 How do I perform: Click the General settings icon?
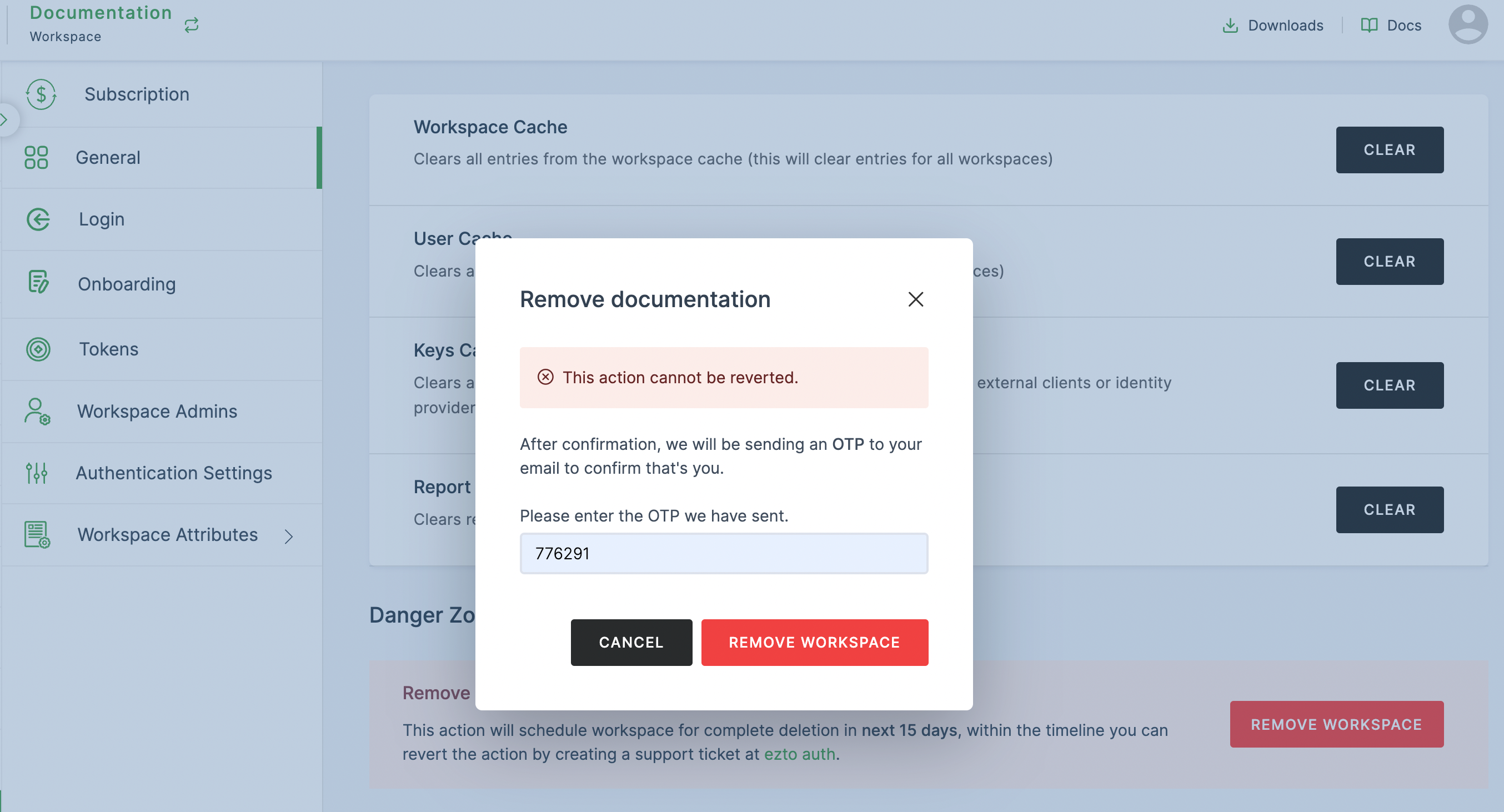pos(36,156)
